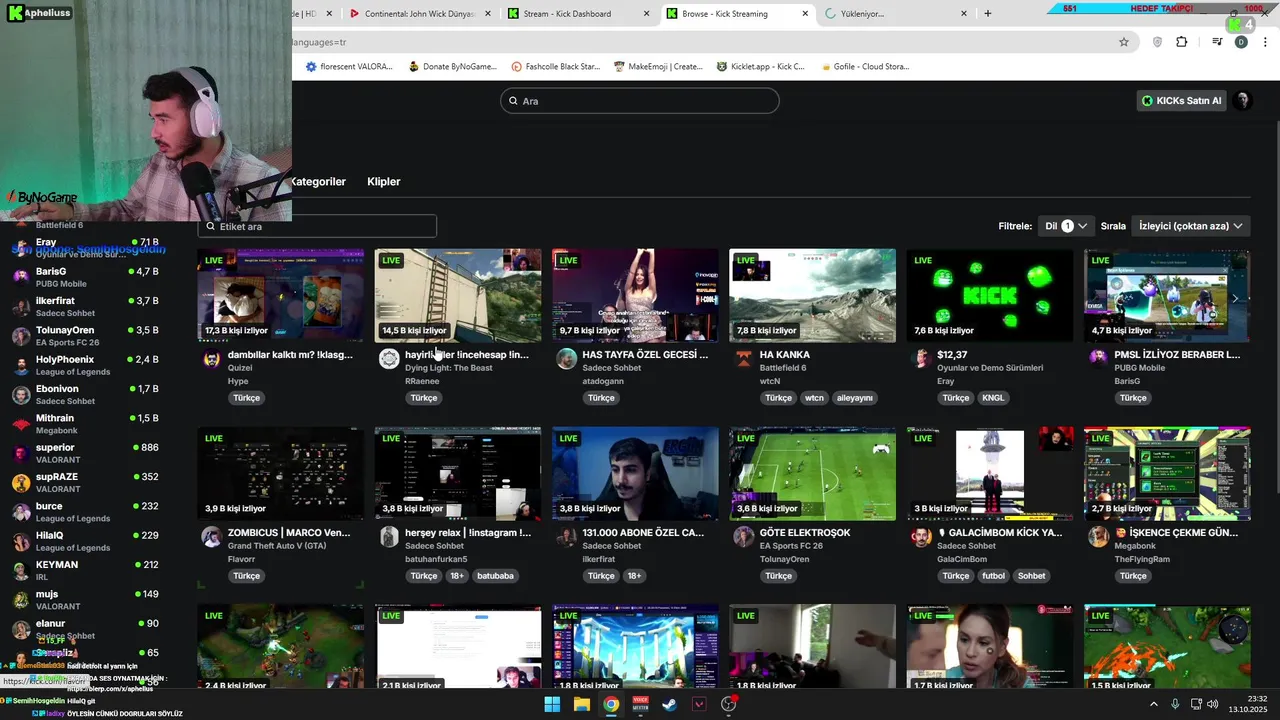The width and height of the screenshot is (1280, 720).
Task: Open a new browser tab
Action: coord(988,14)
